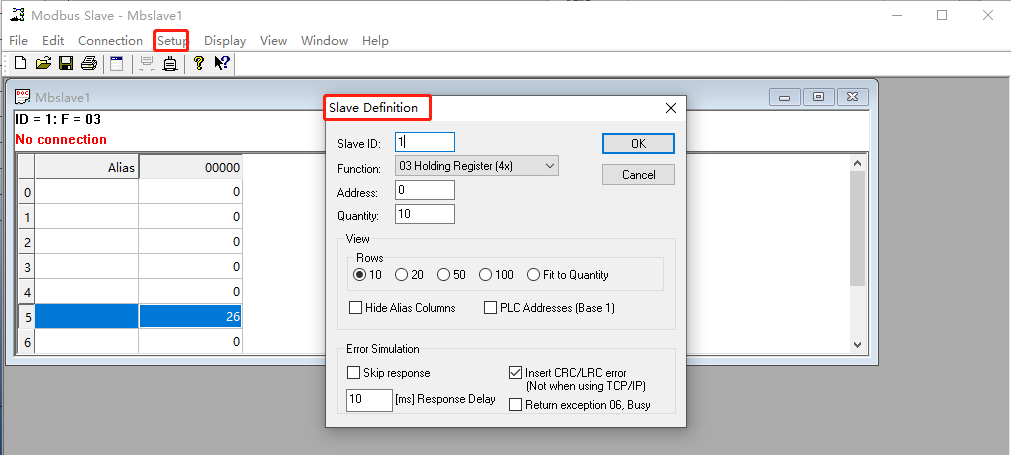Click the slave definition window icon in toolbar
This screenshot has height=455, width=1011.
tap(117, 64)
